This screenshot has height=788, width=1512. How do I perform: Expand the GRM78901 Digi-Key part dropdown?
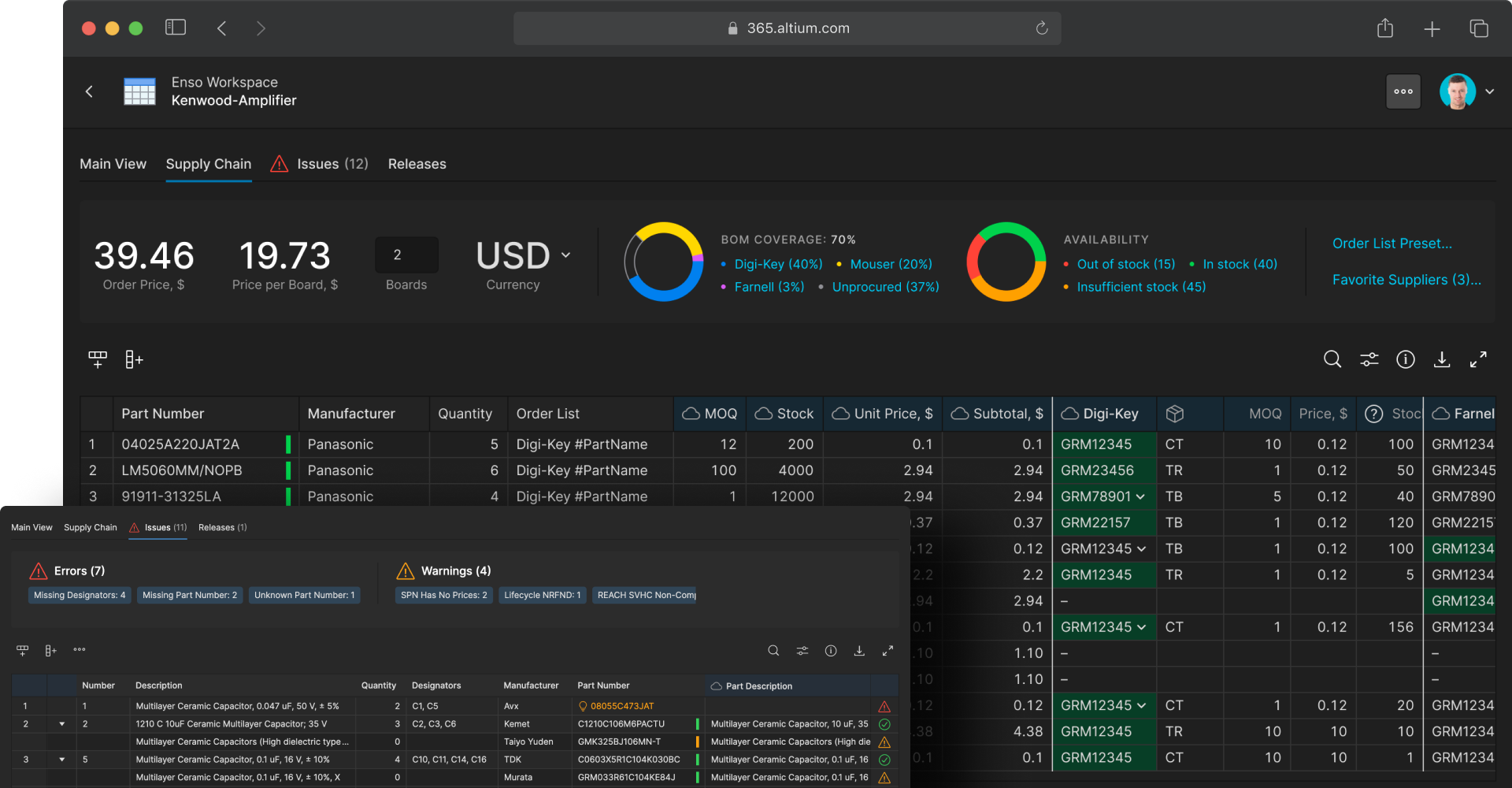[x=1140, y=496]
